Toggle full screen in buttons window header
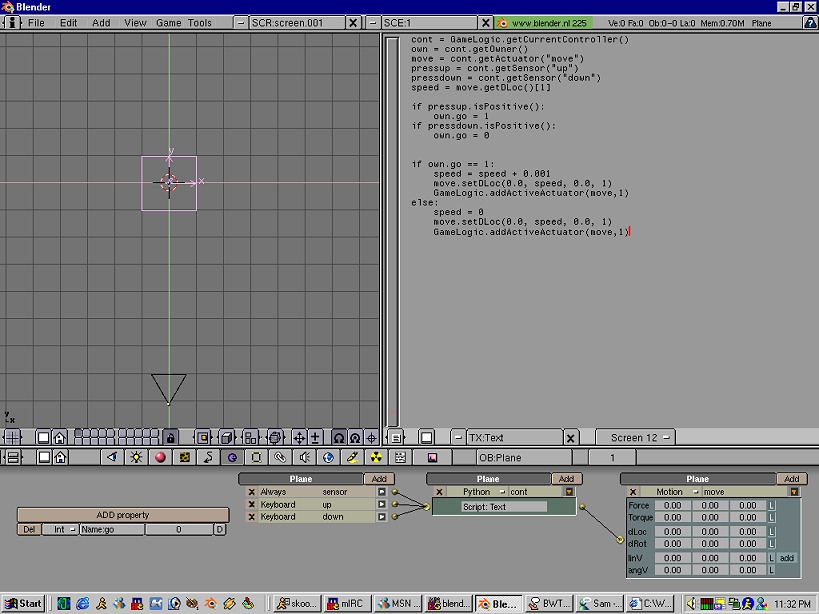Screen dimensions: 819x614 (x=44, y=458)
